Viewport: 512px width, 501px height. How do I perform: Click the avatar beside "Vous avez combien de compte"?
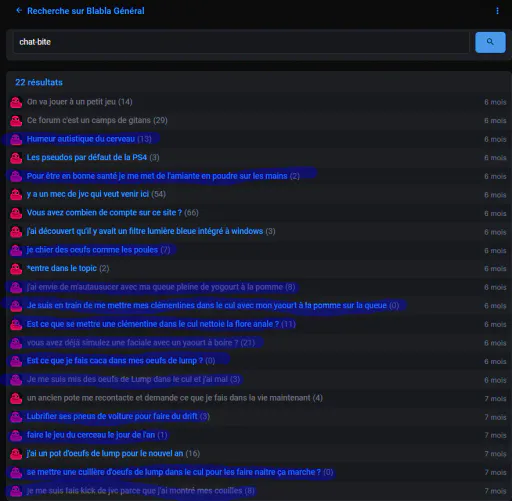pyautogui.click(x=16, y=213)
